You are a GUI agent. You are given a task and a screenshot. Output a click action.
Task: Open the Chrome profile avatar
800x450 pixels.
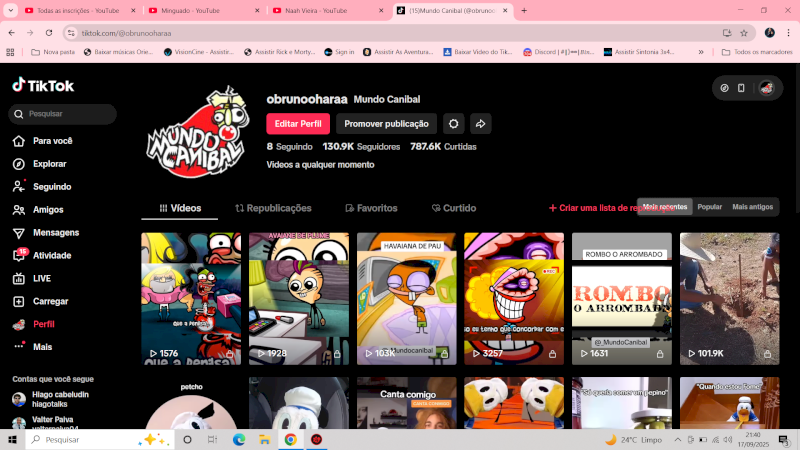769,33
